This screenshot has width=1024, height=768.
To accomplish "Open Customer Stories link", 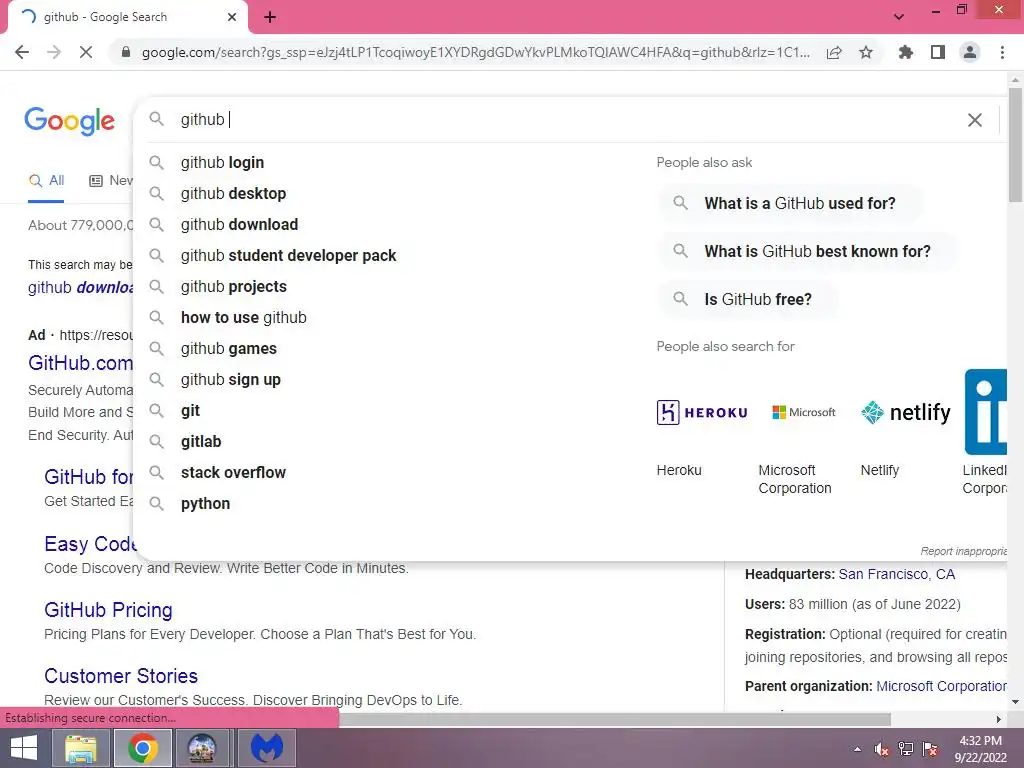I will point(121,676).
